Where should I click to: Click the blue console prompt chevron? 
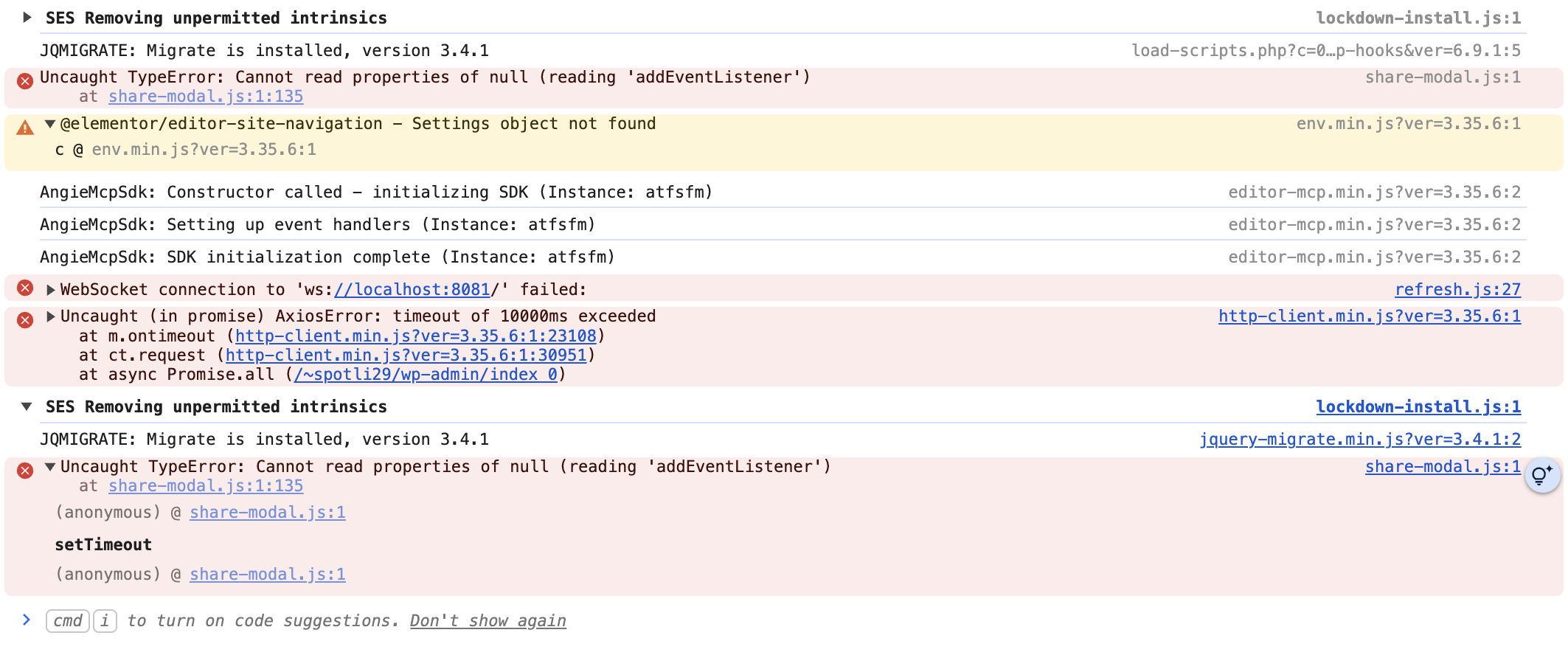point(27,620)
